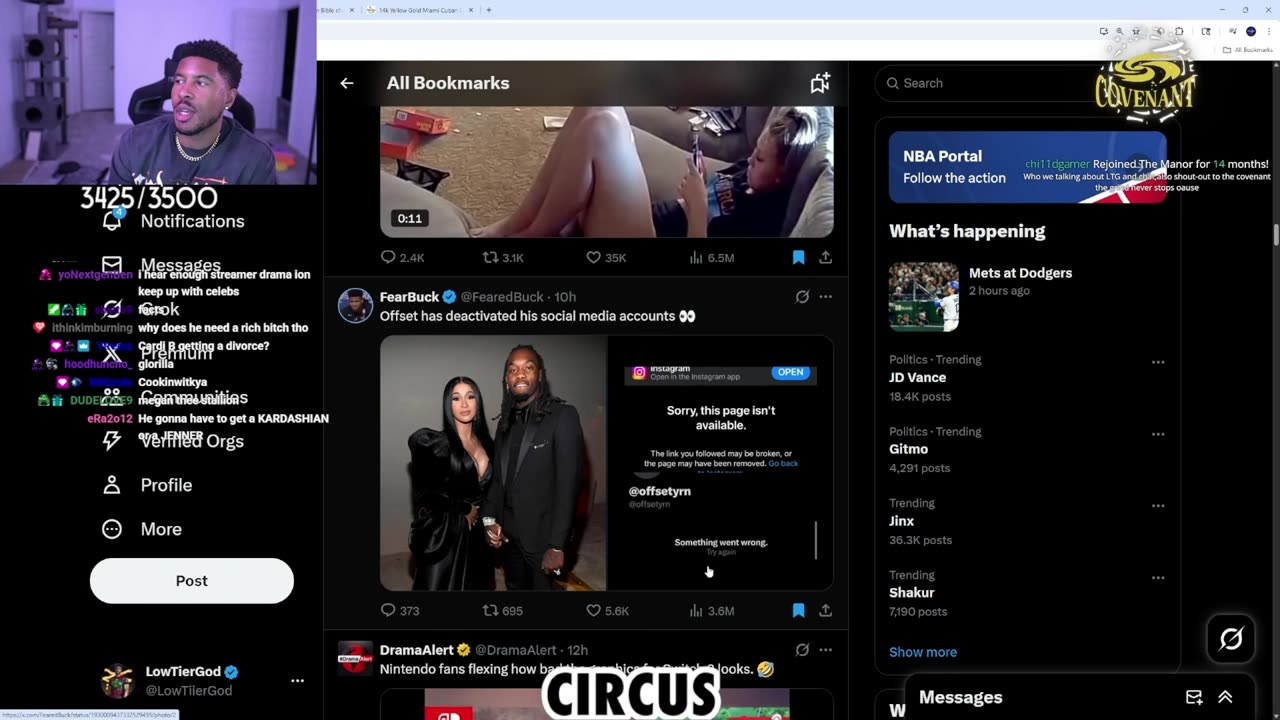Image resolution: width=1280 pixels, height=720 pixels.
Task: Open the @FearedBuck handle link
Action: pos(502,297)
